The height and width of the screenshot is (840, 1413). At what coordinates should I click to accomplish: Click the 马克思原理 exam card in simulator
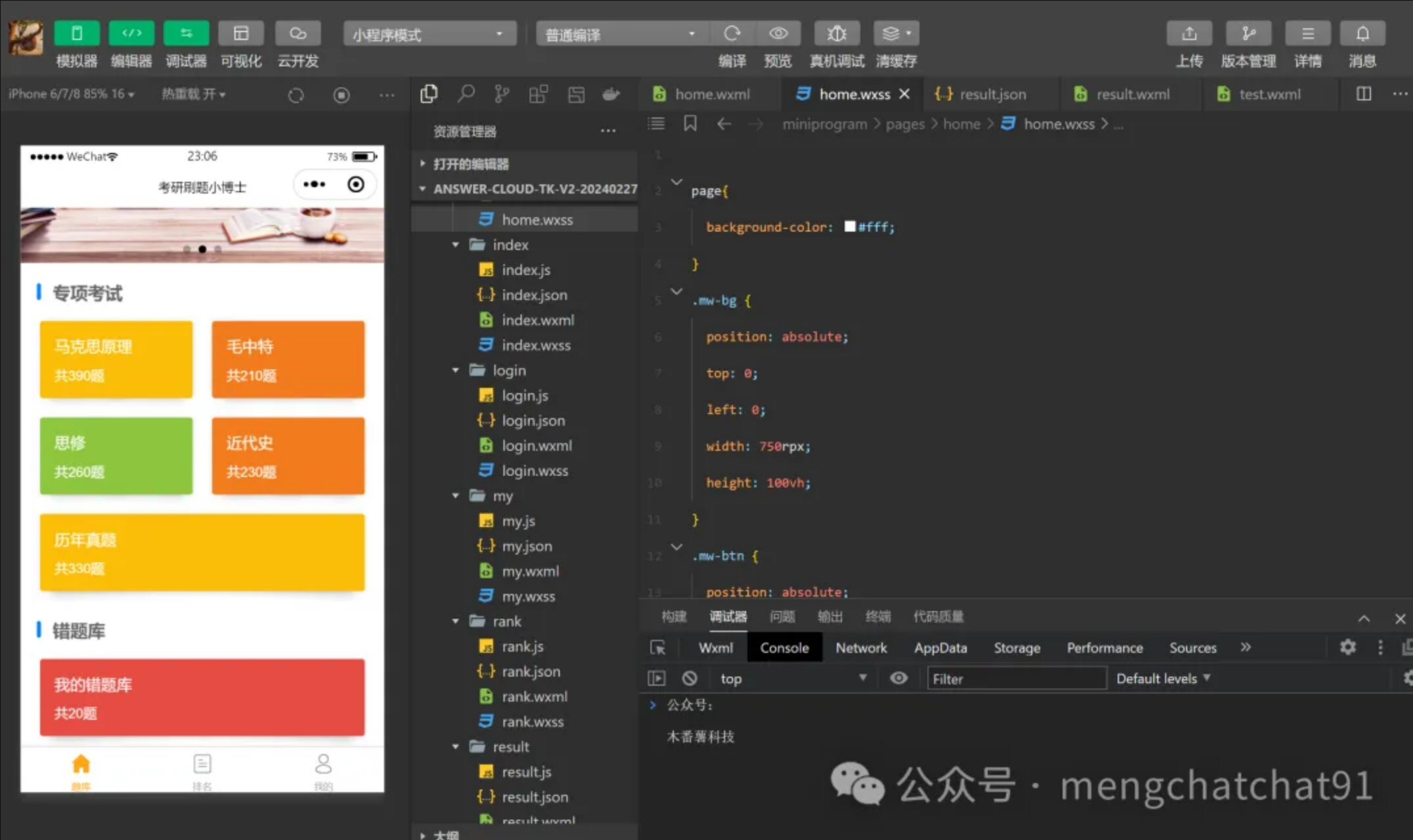116,360
